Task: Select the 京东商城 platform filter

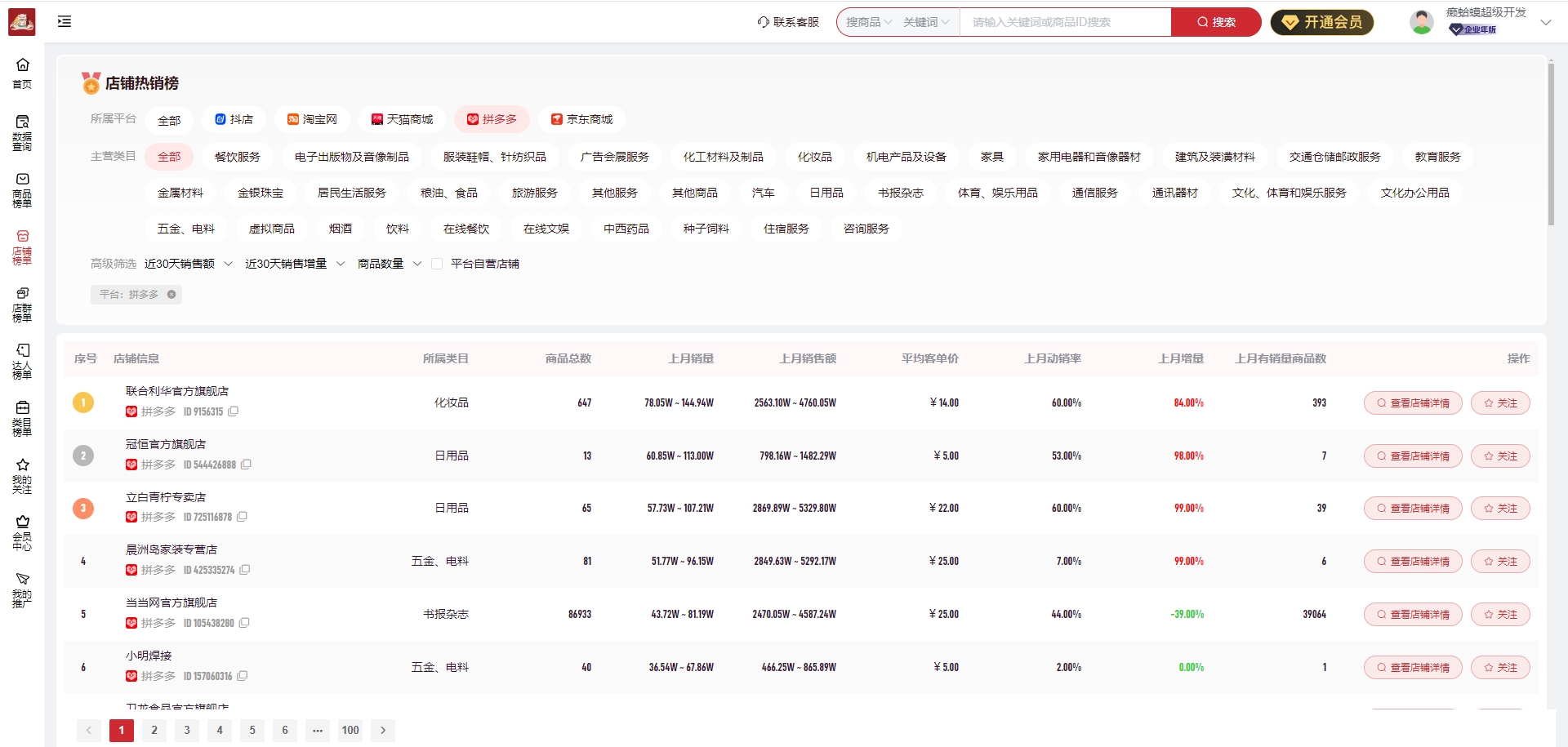Action: pos(581,120)
